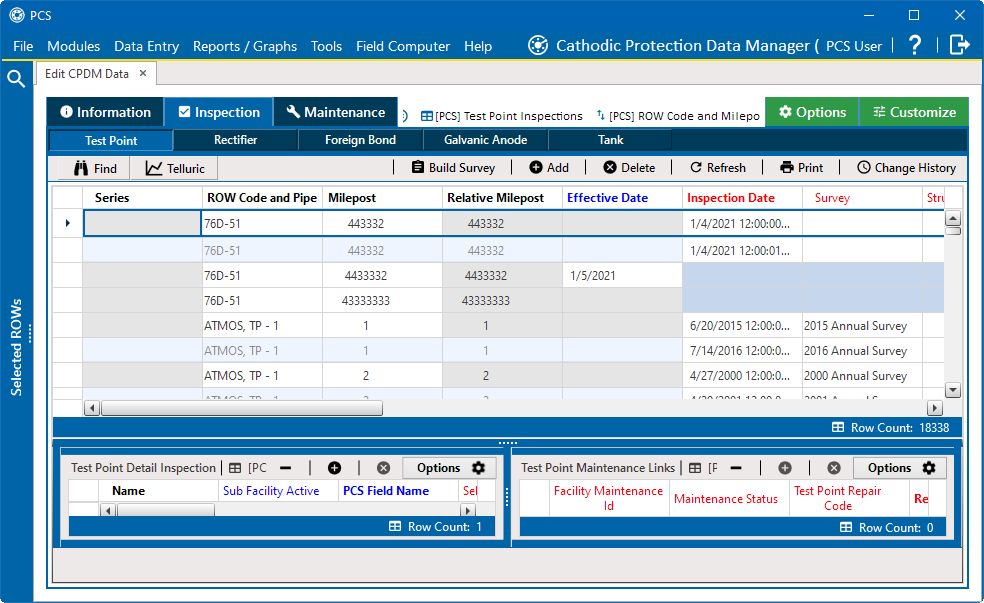Open the File menu
Image resolution: width=984 pixels, height=603 pixels.
[23, 46]
